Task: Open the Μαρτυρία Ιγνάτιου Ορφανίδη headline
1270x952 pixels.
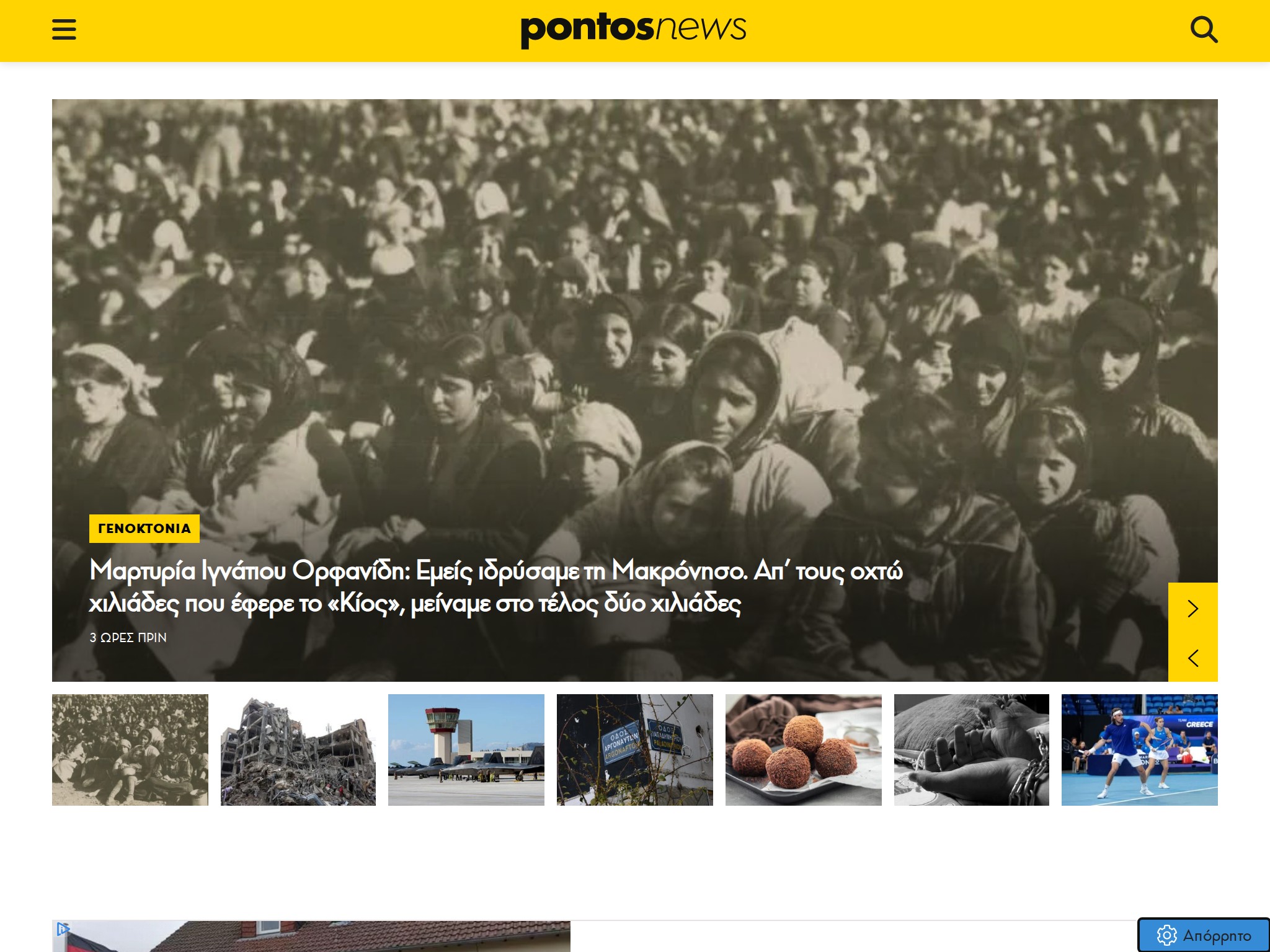Action: pyautogui.click(x=495, y=586)
